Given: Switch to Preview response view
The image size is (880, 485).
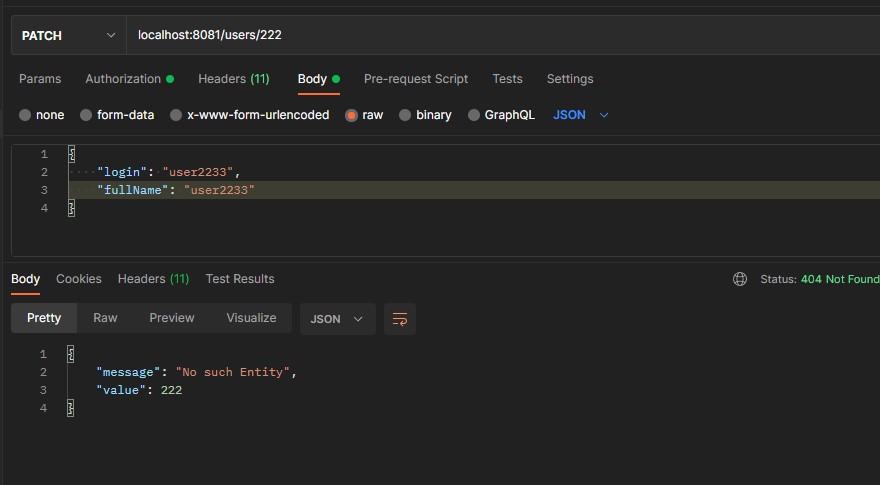Looking at the screenshot, I should click(x=172, y=318).
